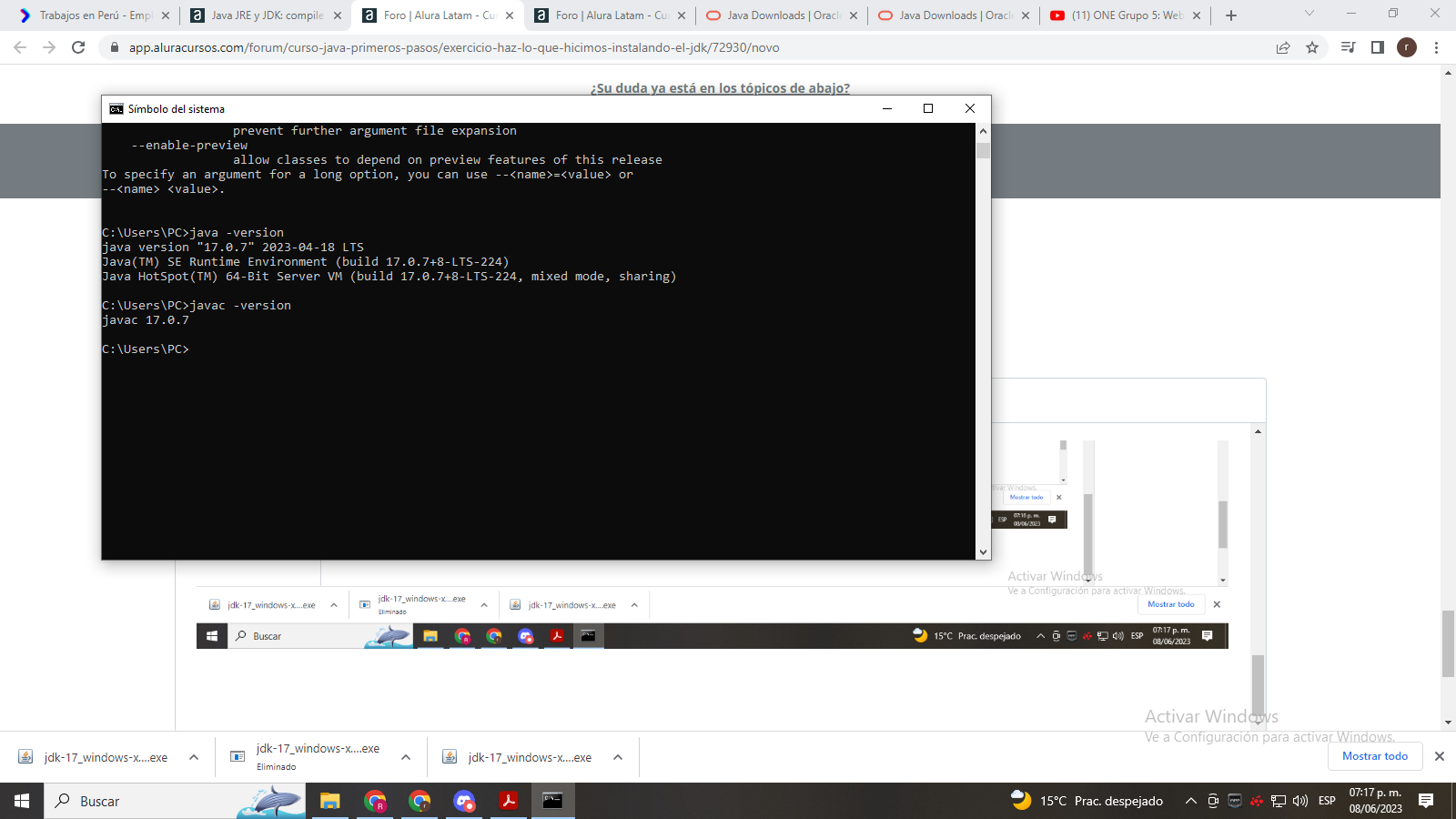Close the Trabajos en Perú tab
This screenshot has height=819, width=1456.
[166, 15]
